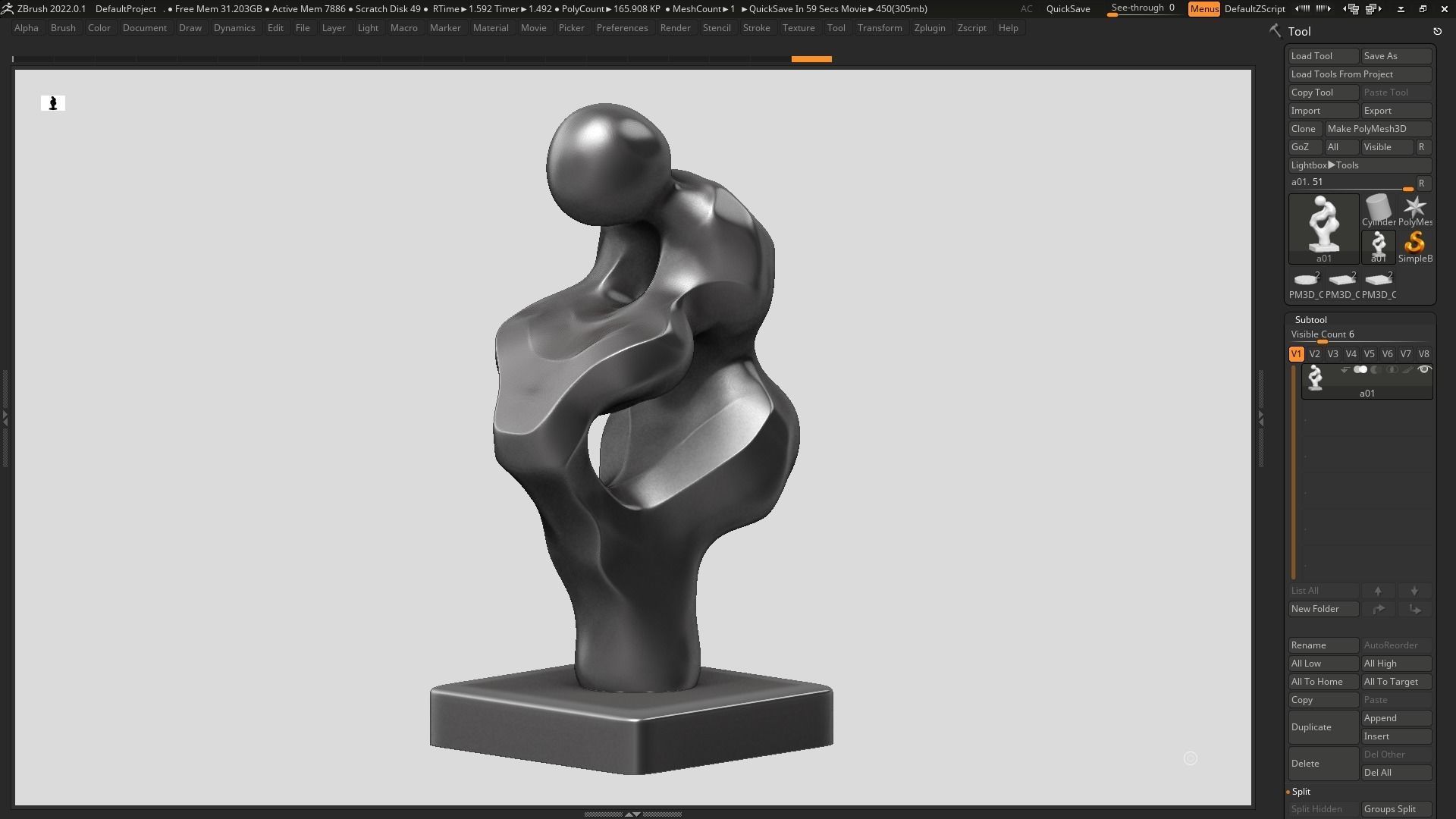The height and width of the screenshot is (819, 1456).
Task: Click the Load Tool button
Action: click(x=1323, y=56)
